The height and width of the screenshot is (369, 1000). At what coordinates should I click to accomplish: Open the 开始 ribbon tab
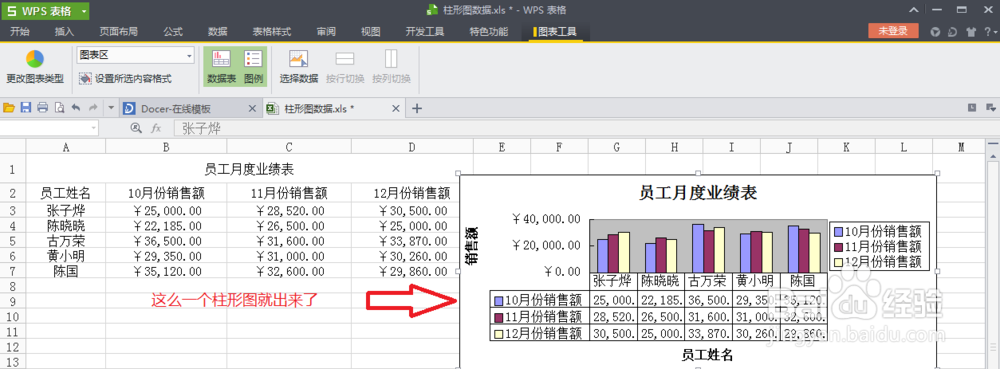click(20, 31)
